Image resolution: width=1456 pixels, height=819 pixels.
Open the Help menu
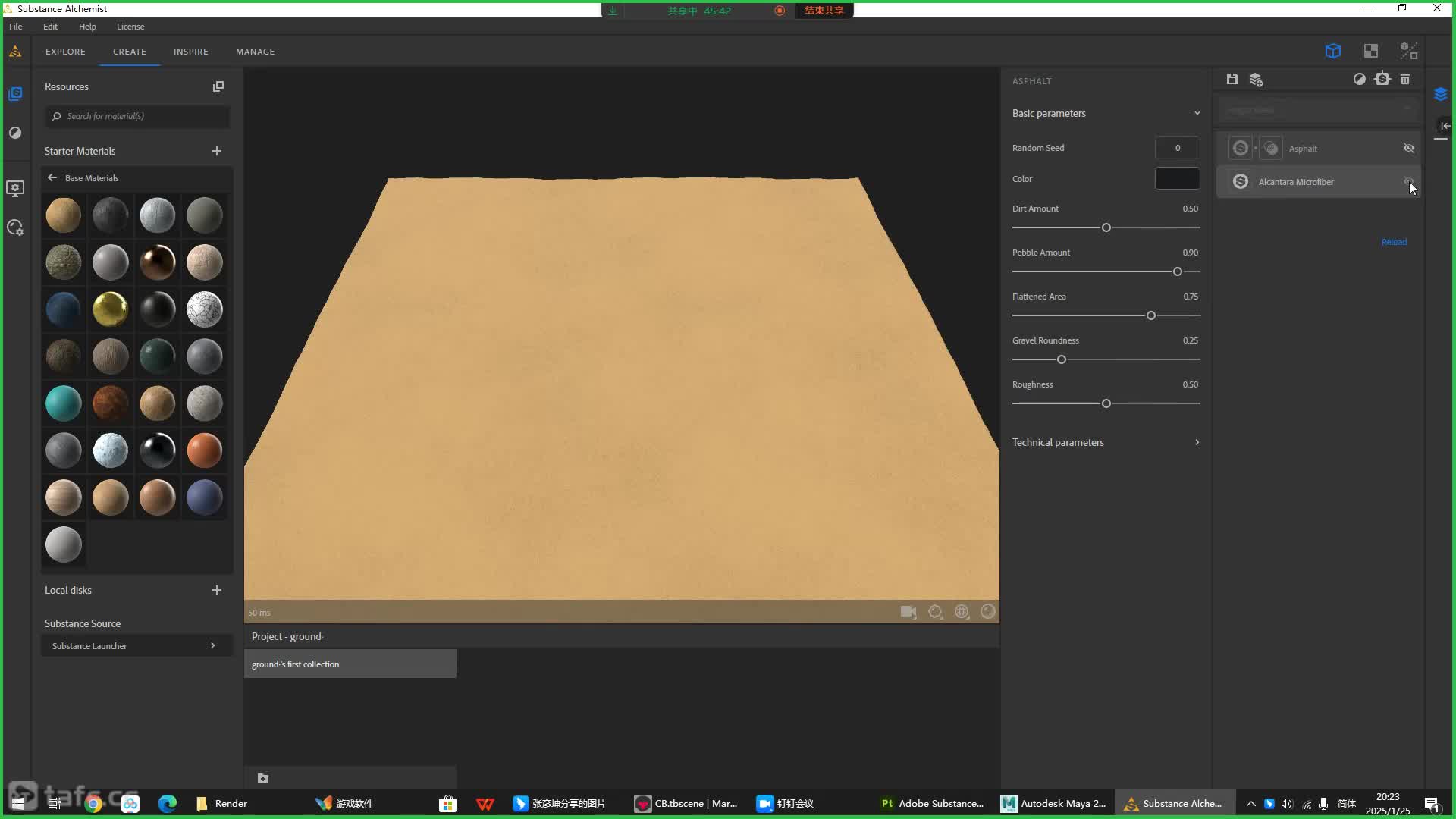pyautogui.click(x=87, y=27)
